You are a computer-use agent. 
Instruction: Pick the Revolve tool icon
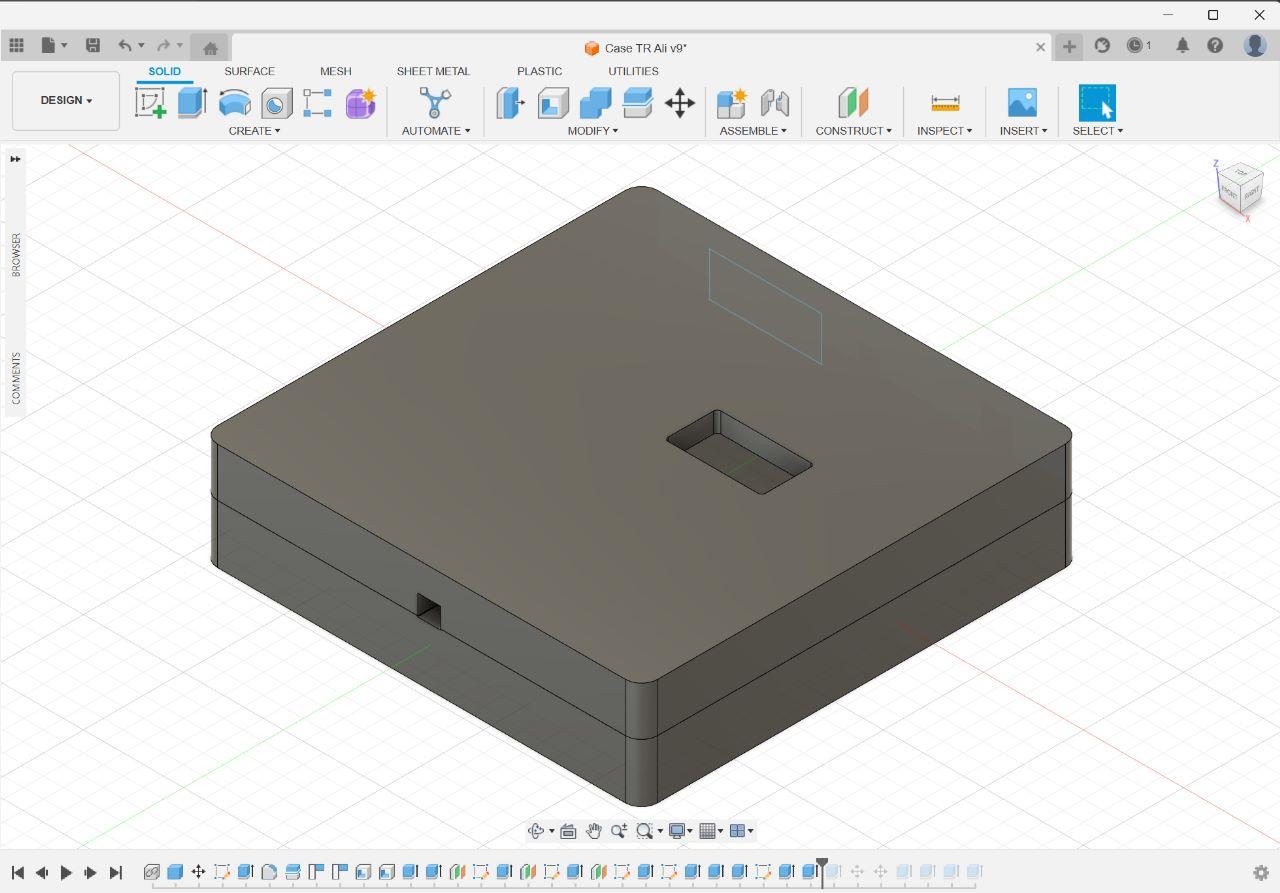pos(234,103)
